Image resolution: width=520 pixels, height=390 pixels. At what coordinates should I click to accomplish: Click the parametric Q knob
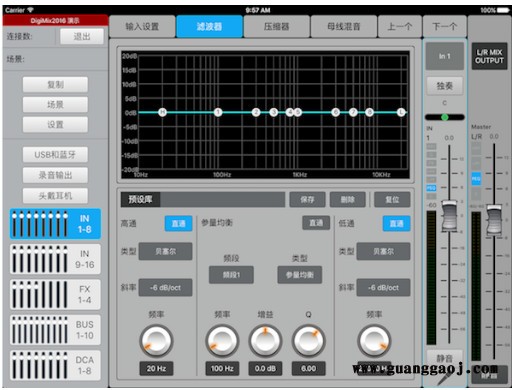click(x=308, y=341)
